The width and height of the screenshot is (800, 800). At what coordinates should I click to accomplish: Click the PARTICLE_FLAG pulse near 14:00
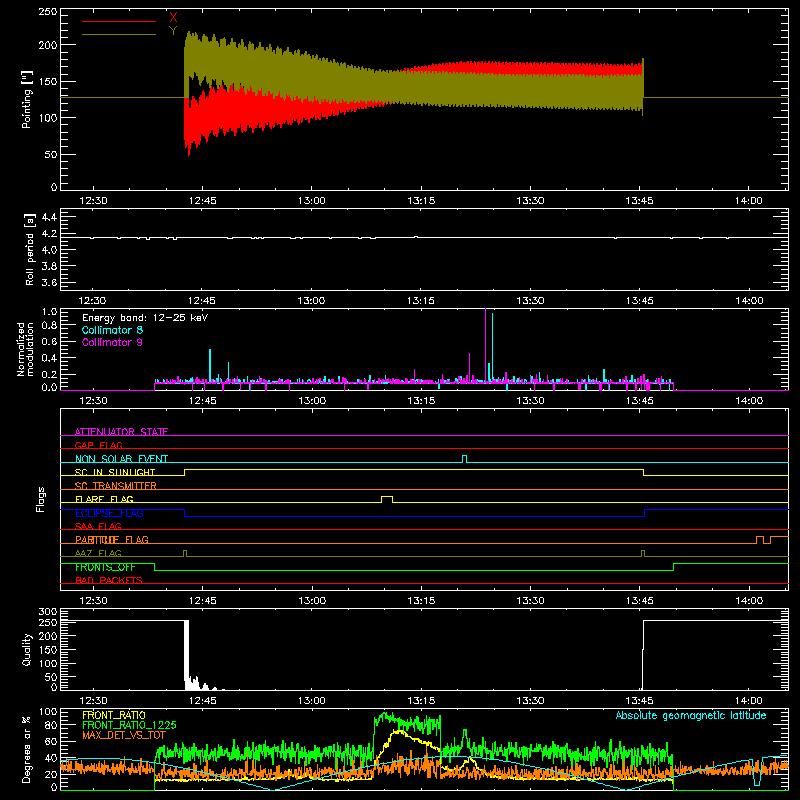(760, 540)
